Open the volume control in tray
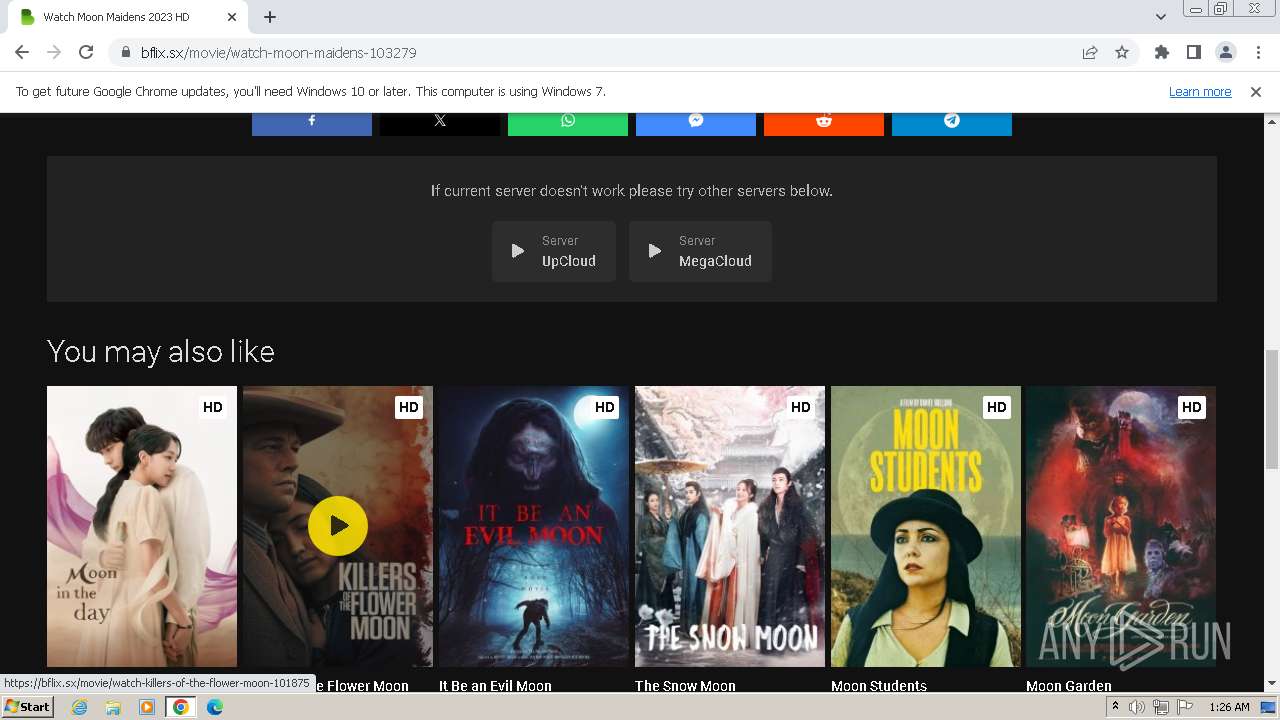 pyautogui.click(x=1137, y=707)
